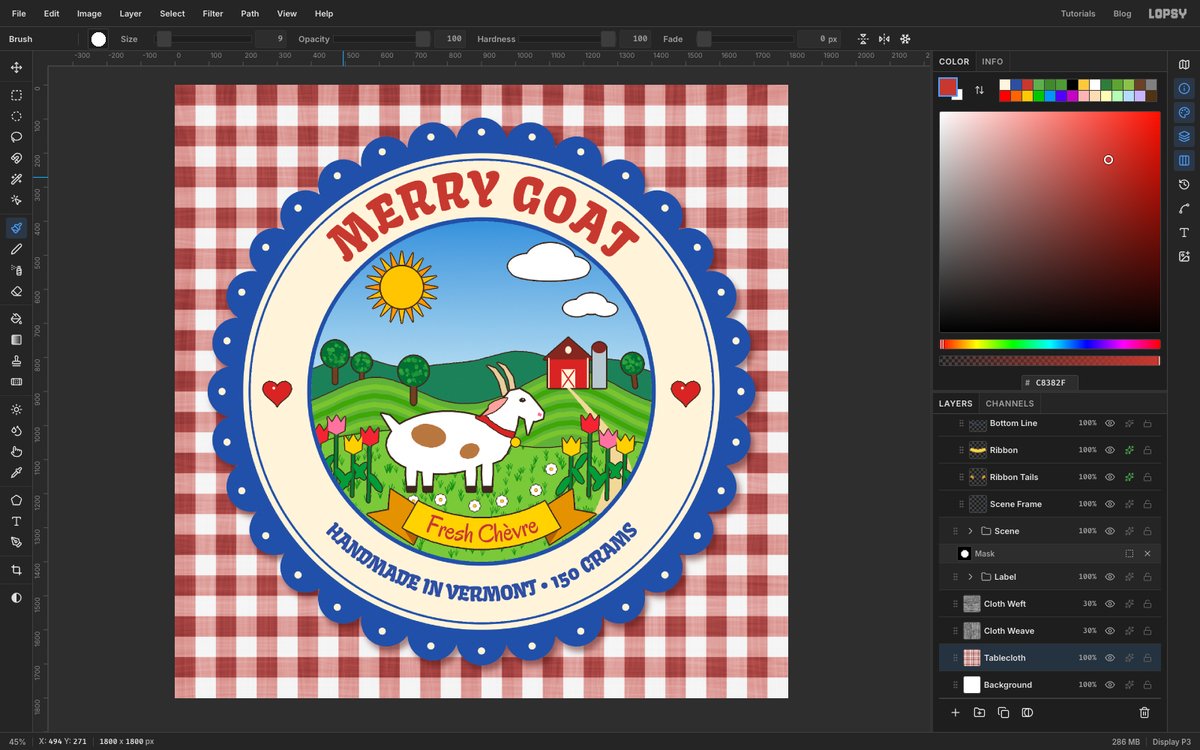
Task: Select the Smudge finger tool
Action: click(x=16, y=451)
